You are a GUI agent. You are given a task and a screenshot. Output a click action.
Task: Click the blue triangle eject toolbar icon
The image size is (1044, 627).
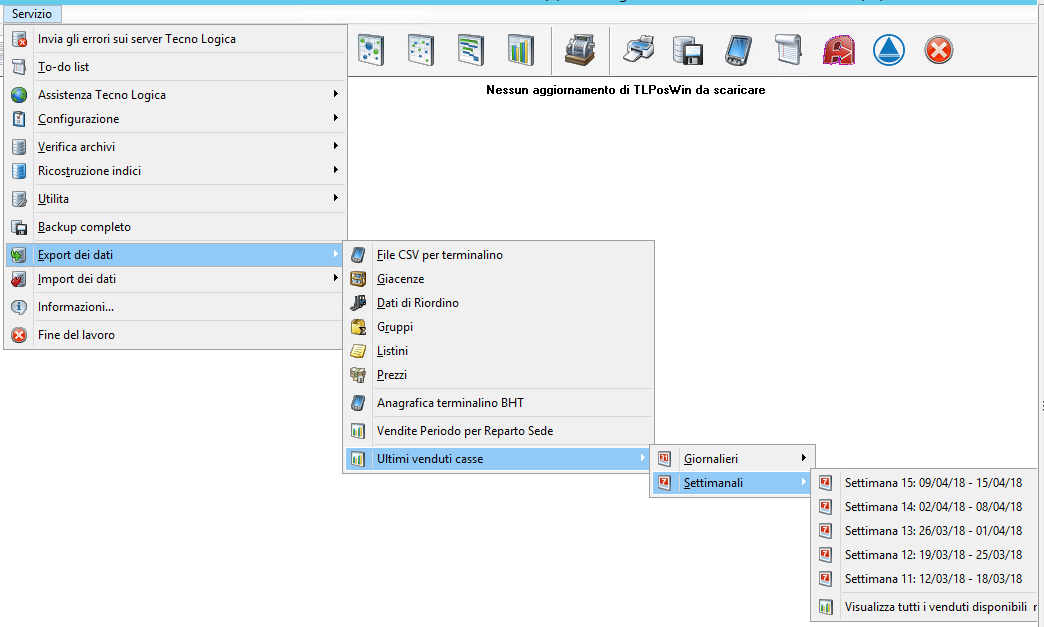(x=888, y=50)
